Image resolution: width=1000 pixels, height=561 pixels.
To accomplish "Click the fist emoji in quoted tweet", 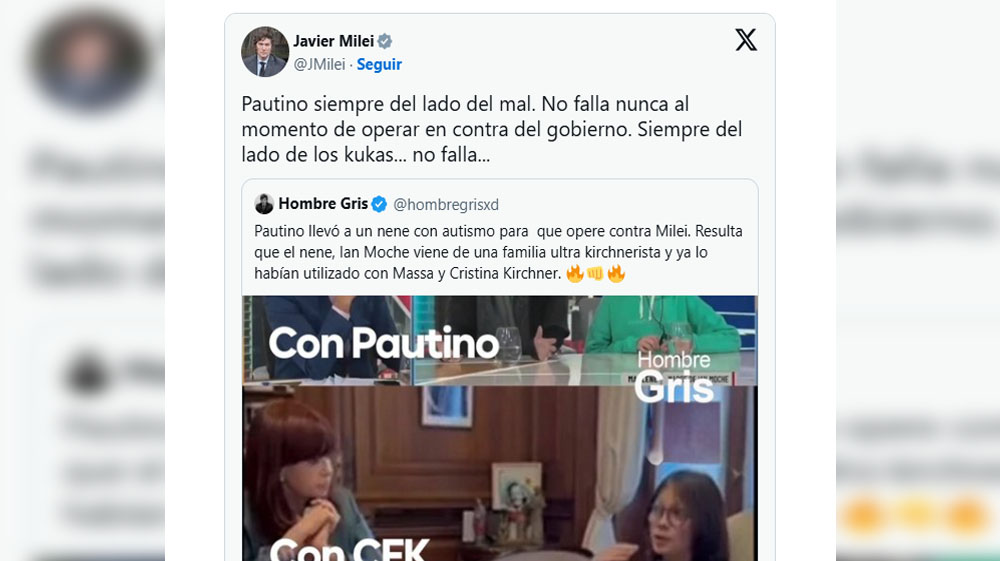I will 595,273.
